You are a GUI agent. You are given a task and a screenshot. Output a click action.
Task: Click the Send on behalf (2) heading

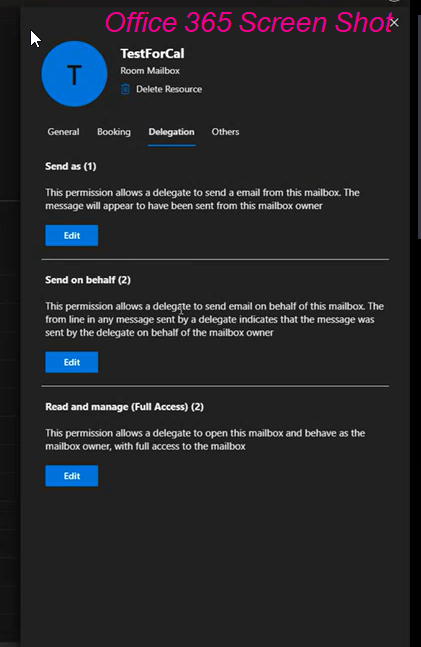88,280
